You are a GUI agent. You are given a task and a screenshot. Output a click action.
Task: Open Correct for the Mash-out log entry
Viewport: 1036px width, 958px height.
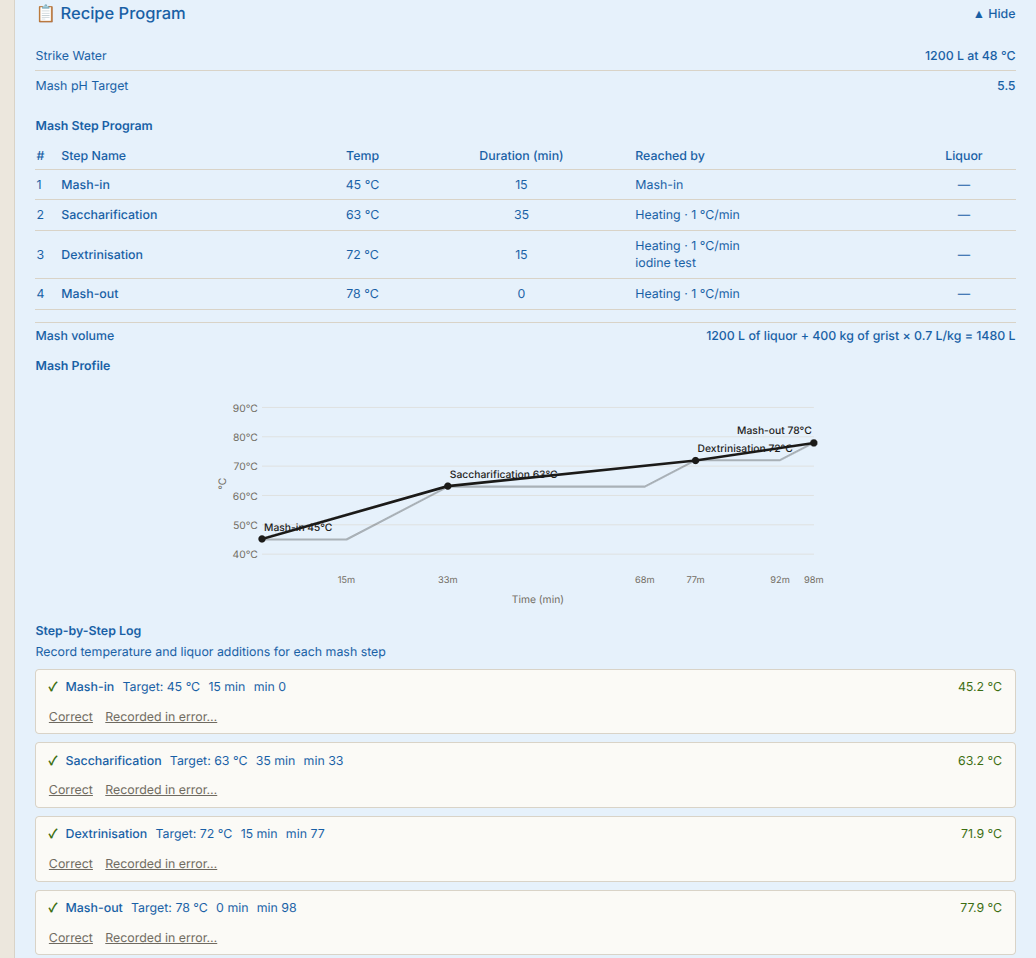(x=71, y=938)
